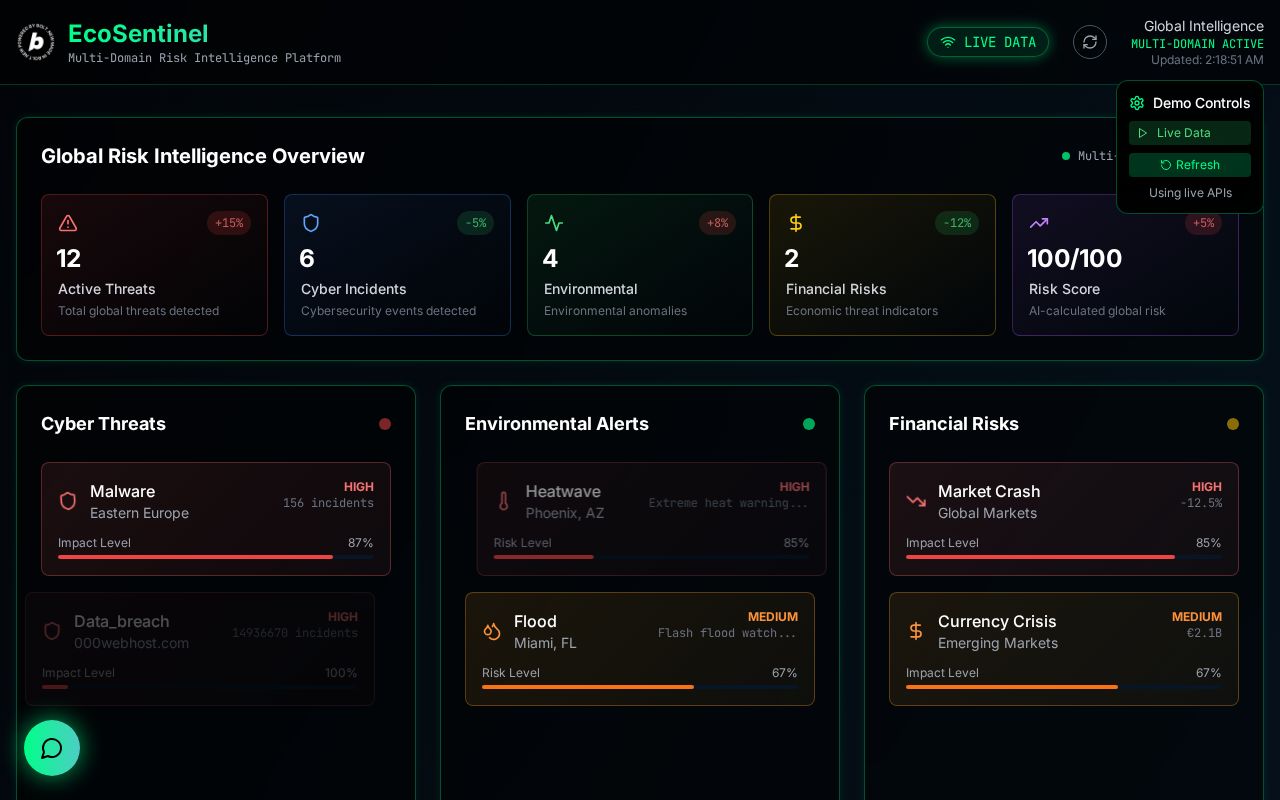The image size is (1280, 800).
Task: Click the 'Using live APIs' label
Action: [x=1190, y=193]
